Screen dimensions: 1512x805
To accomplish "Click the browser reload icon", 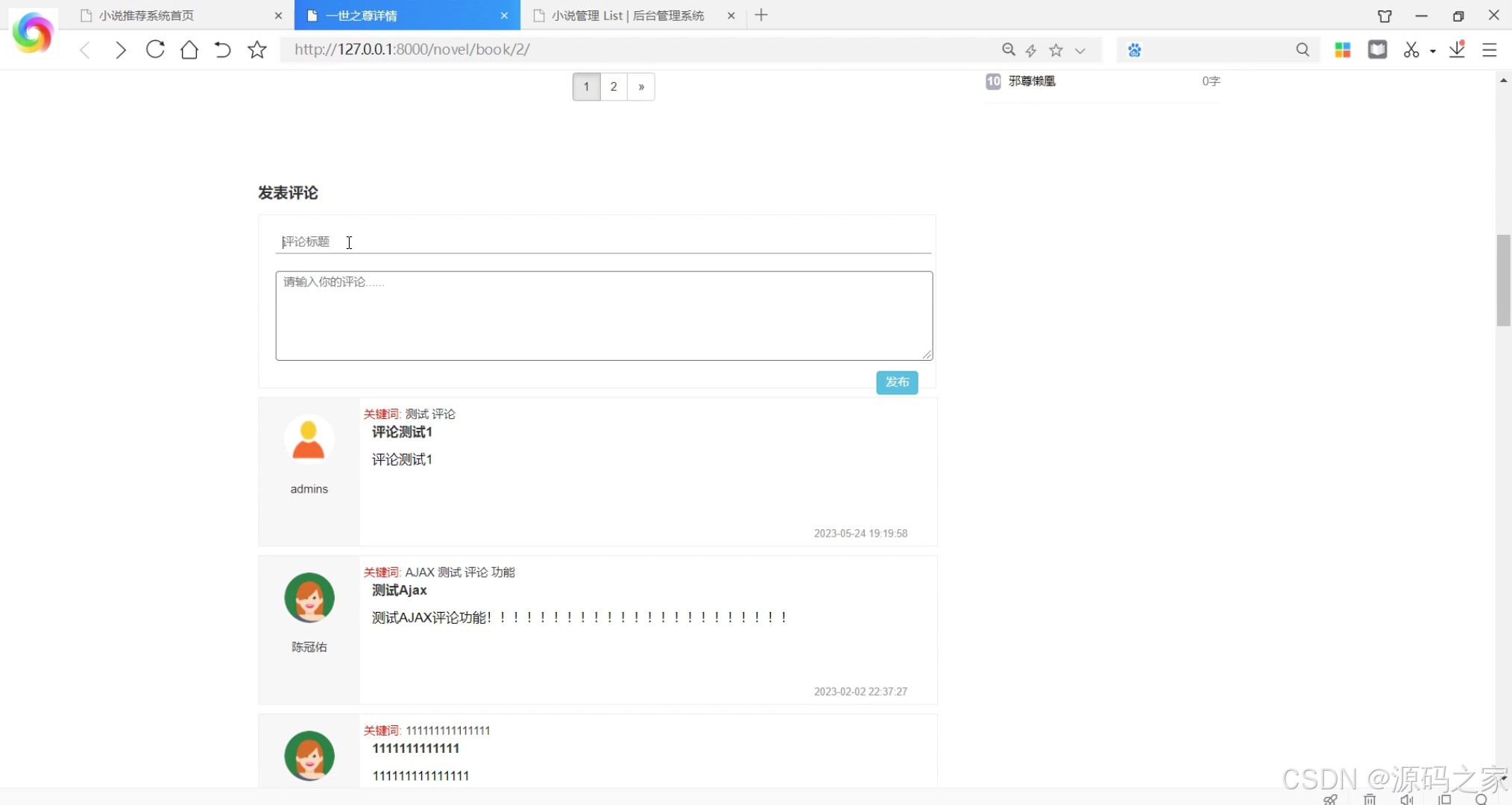I will 155,50.
